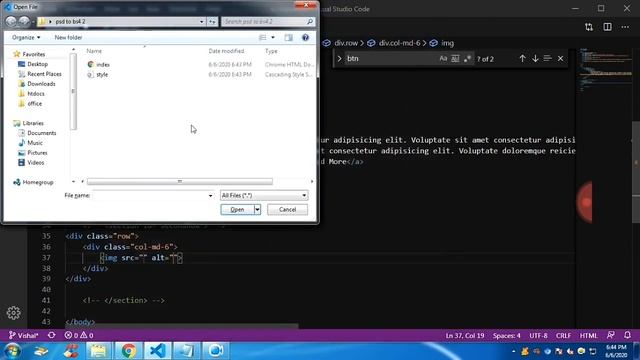Expand the address path dropdown
This screenshot has width=640, height=360.
[x=202, y=22]
